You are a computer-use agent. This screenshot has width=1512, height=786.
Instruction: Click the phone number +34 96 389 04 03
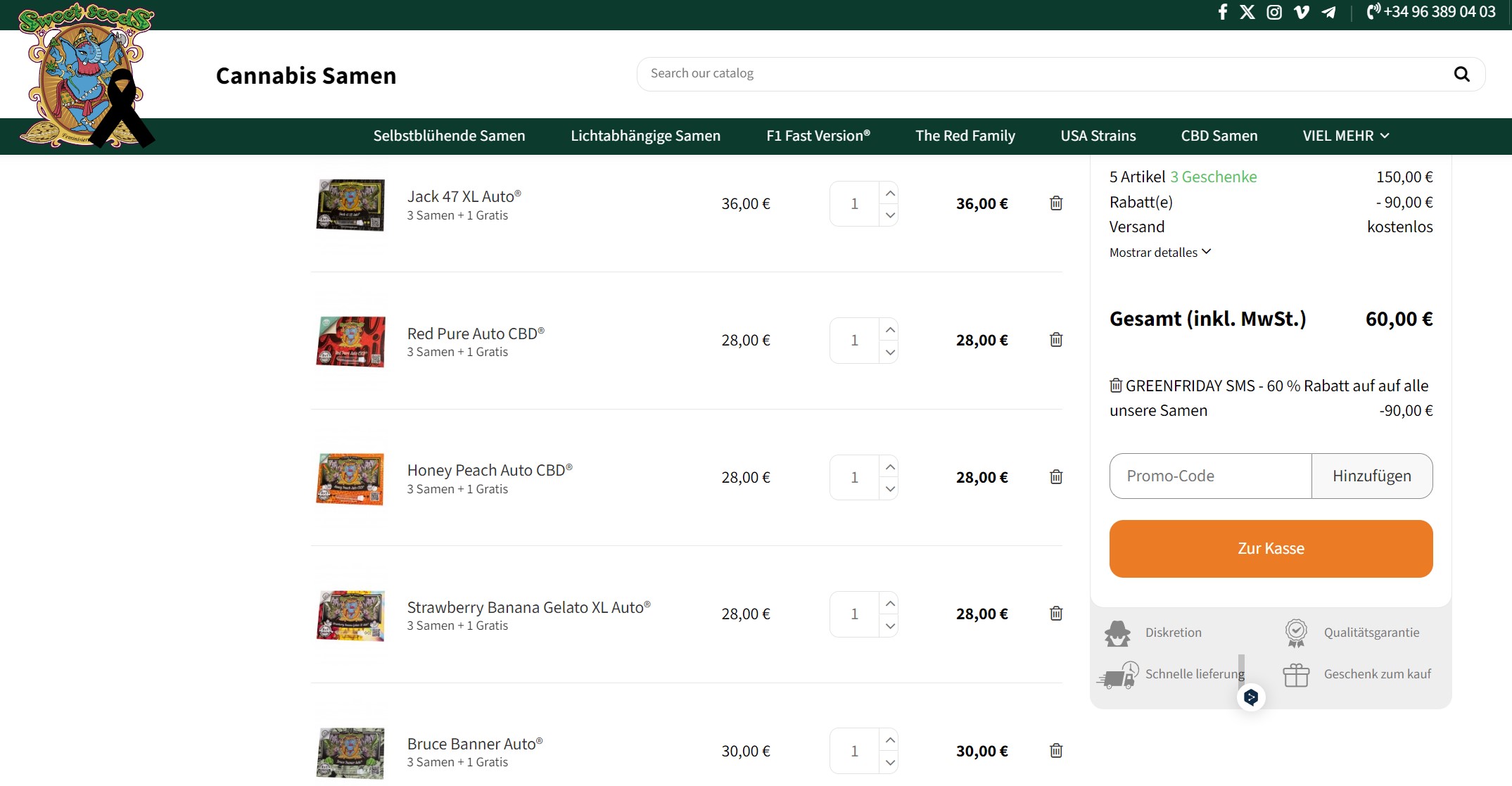1430,11
